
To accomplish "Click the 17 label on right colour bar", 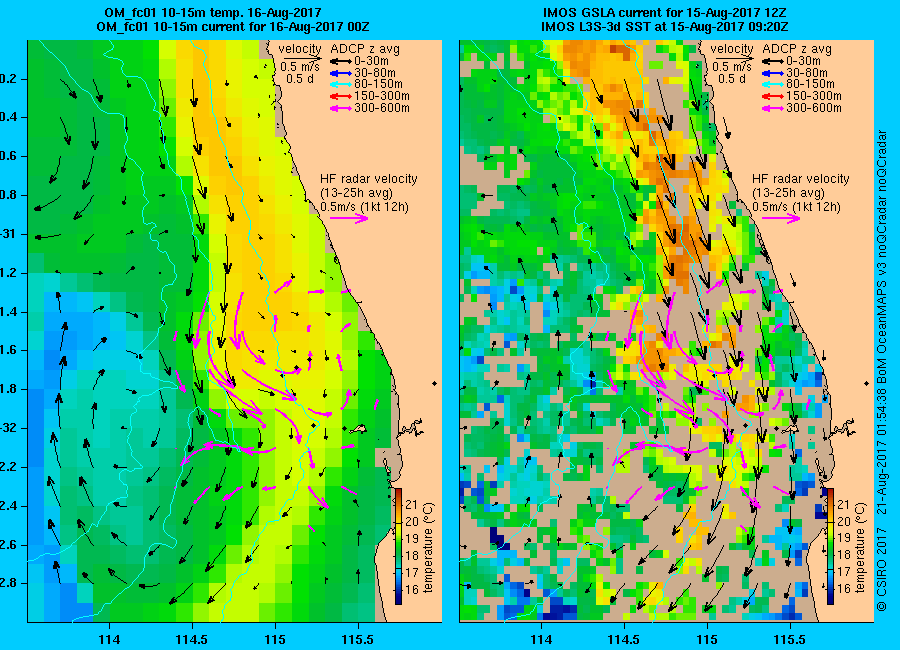I will (843, 572).
